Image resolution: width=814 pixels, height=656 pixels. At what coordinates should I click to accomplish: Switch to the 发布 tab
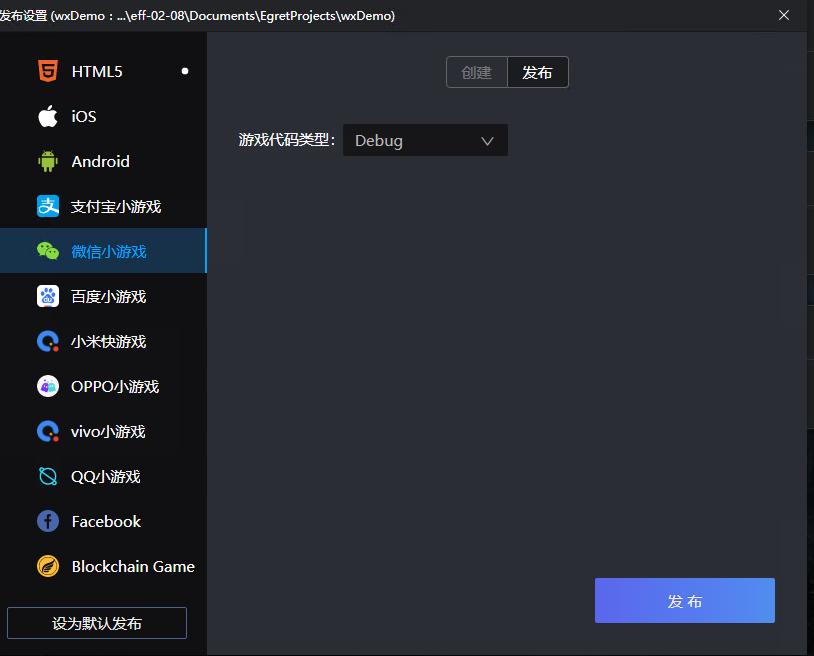point(537,72)
